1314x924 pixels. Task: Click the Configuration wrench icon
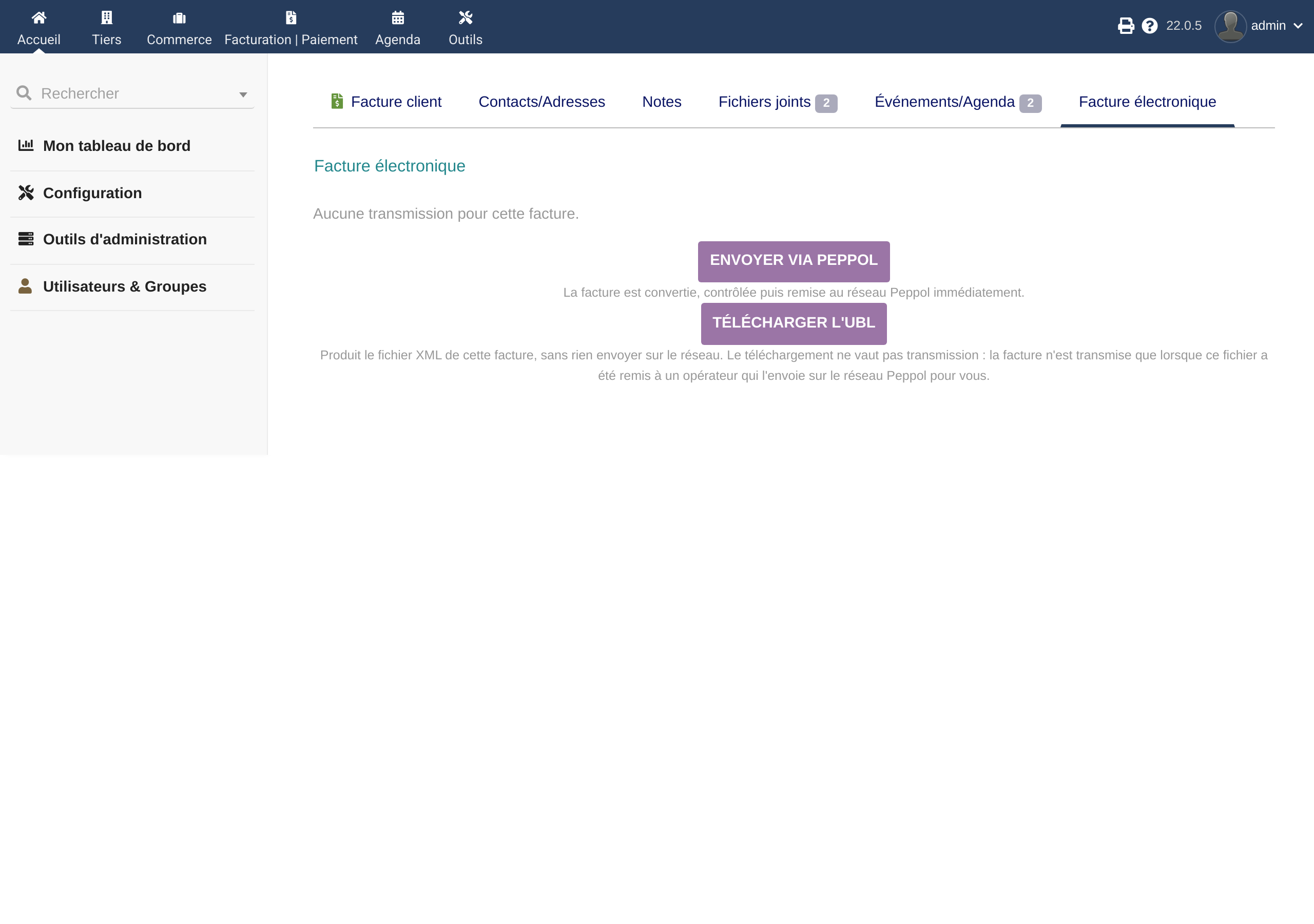point(26,192)
